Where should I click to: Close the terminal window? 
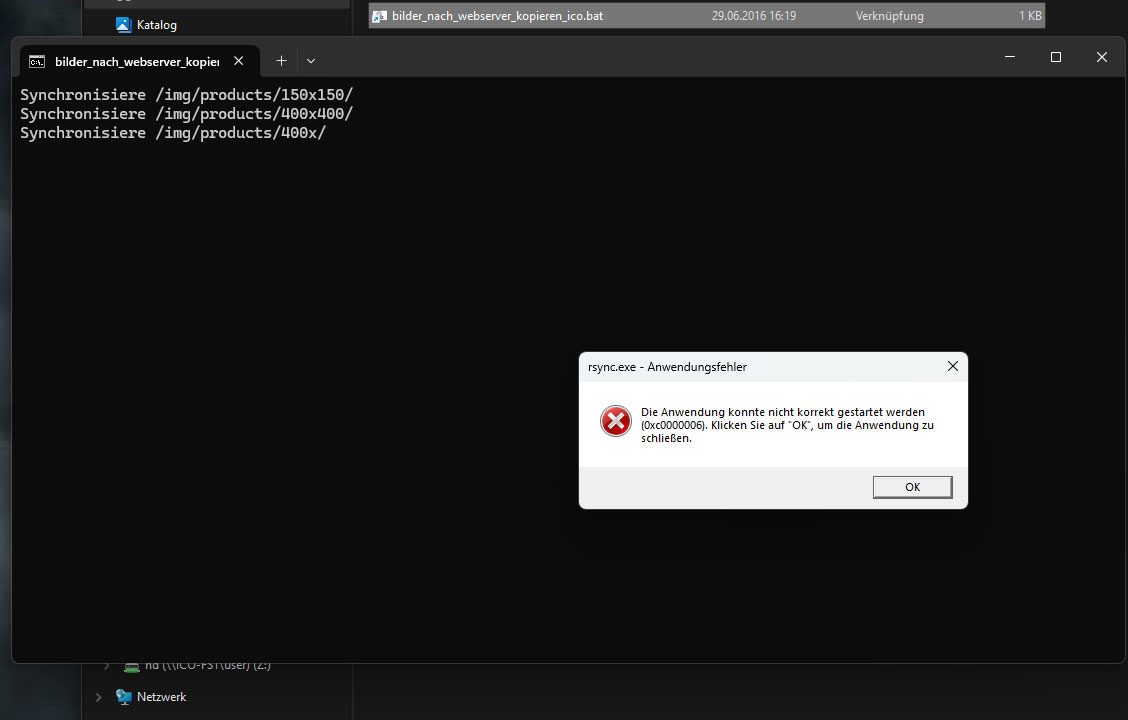click(1101, 57)
